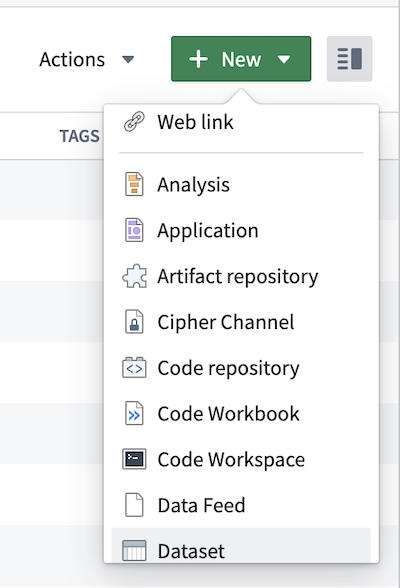The image size is (400, 588).
Task: Click the caret on the New button
Action: point(284,60)
